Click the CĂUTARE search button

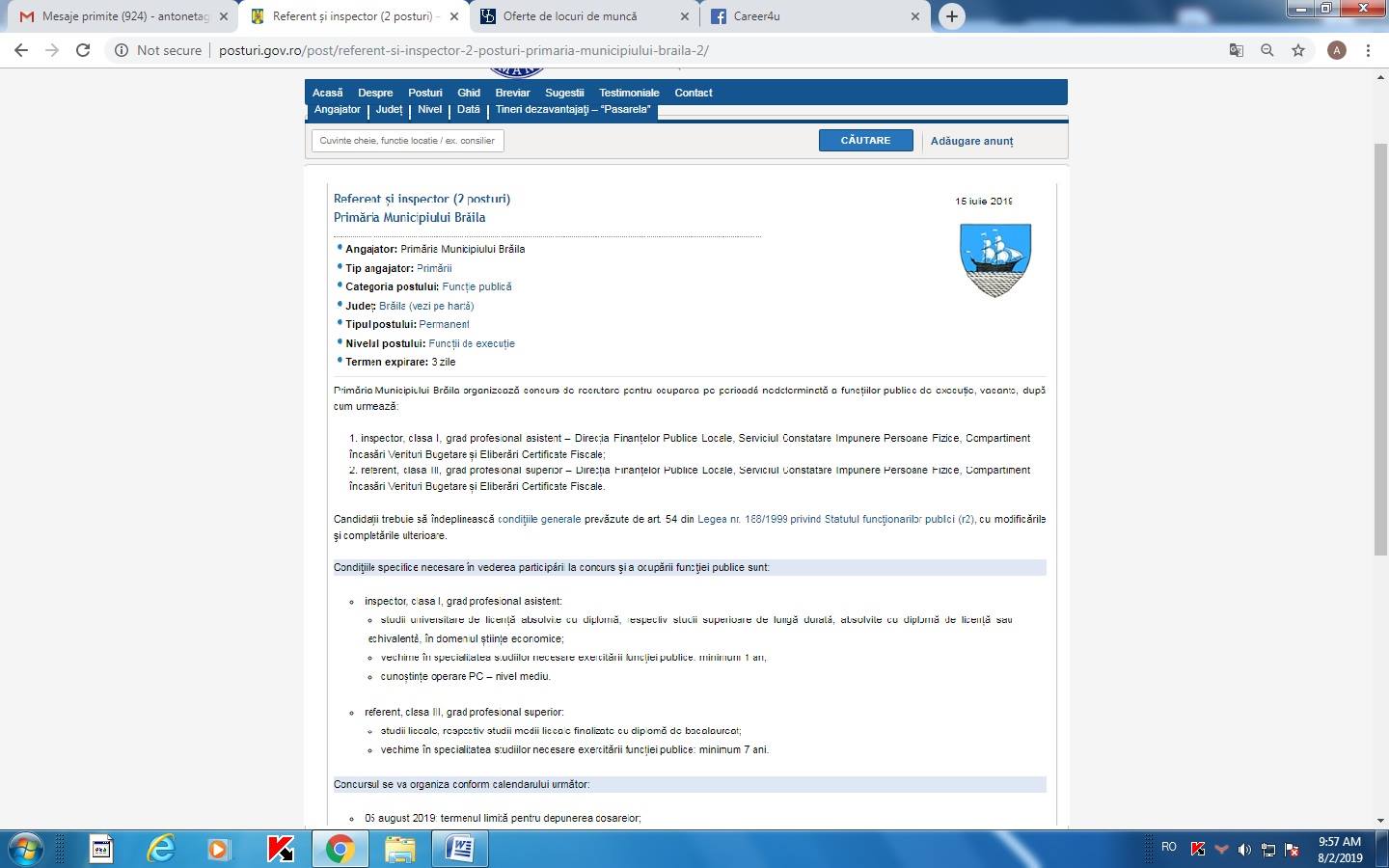click(865, 141)
